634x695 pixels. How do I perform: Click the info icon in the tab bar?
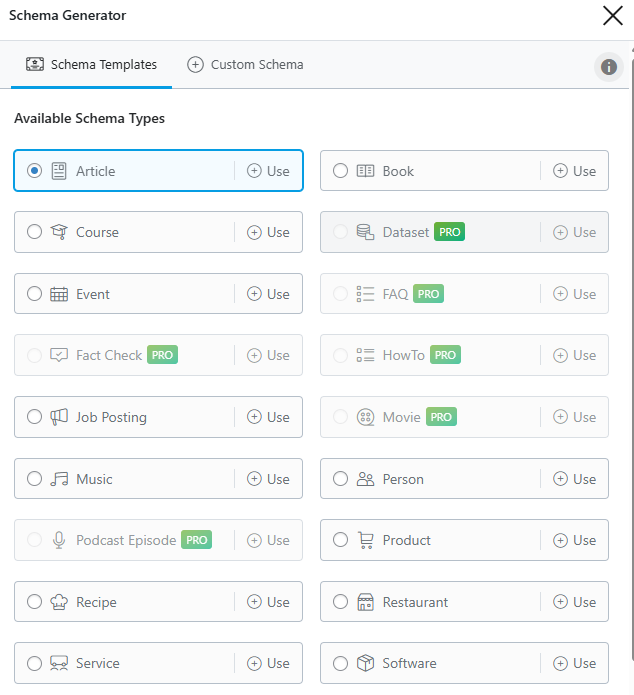(608, 67)
